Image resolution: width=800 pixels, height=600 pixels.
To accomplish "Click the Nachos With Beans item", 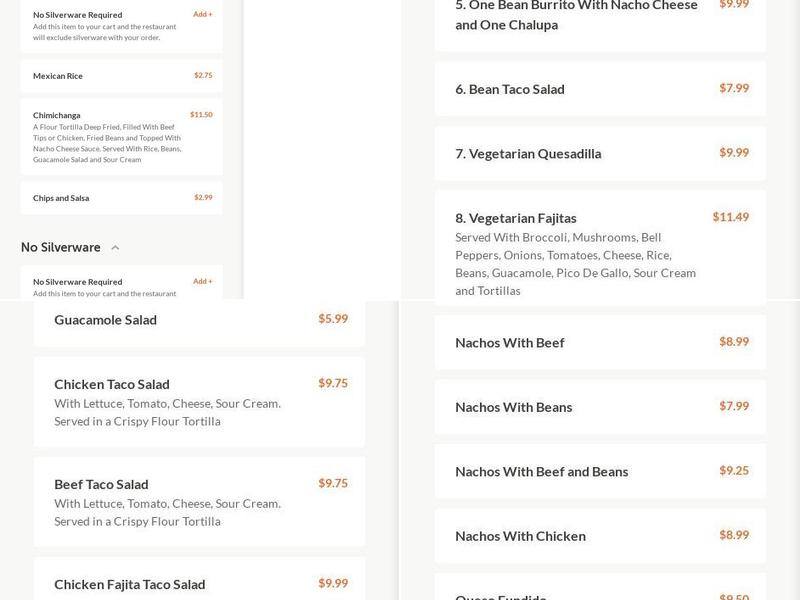I will [600, 407].
